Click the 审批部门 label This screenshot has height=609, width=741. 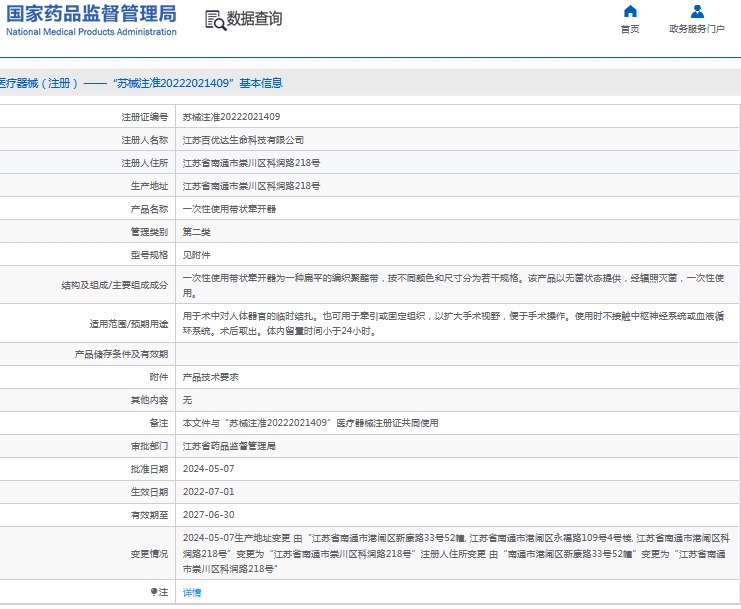point(149,446)
